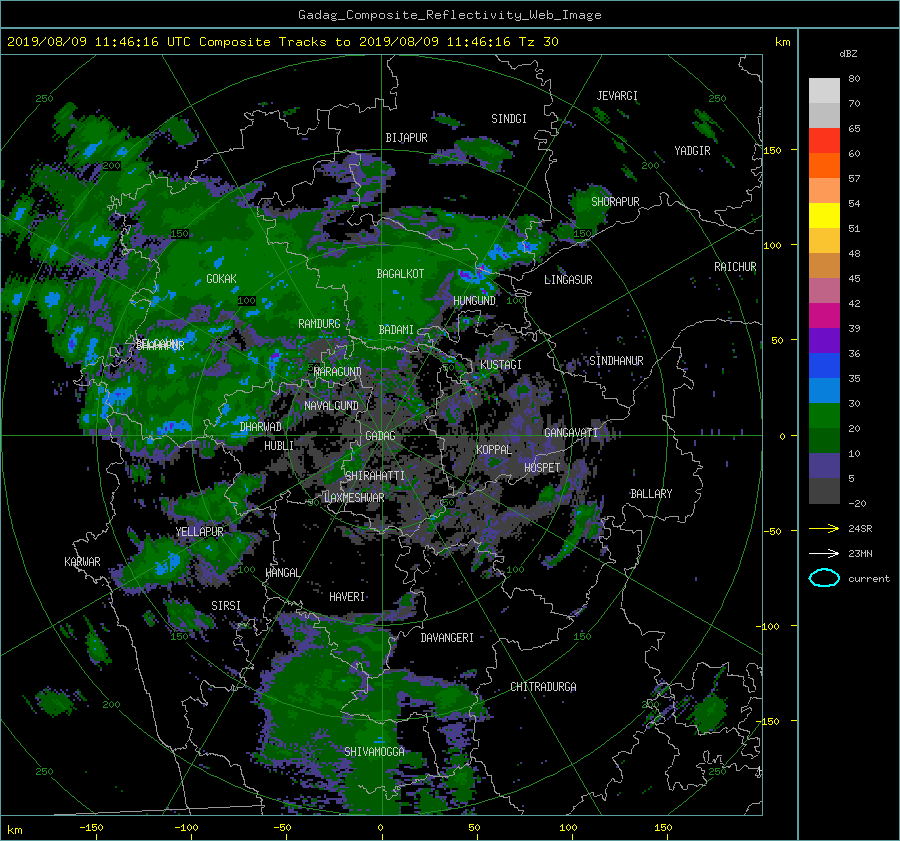The image size is (900, 841).
Task: Click the LINGASUR city label
Action: click(568, 280)
